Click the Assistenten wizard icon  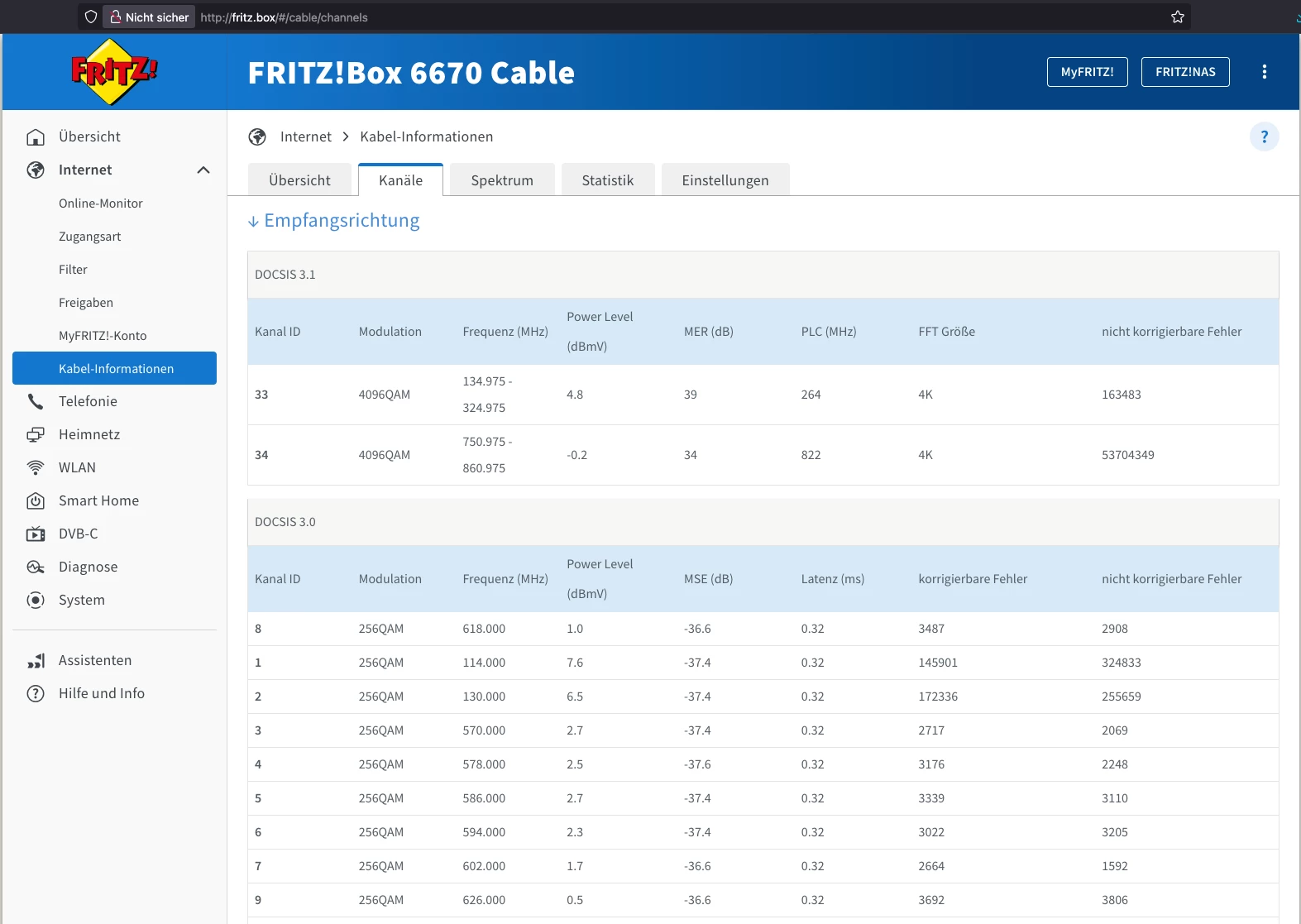36,660
